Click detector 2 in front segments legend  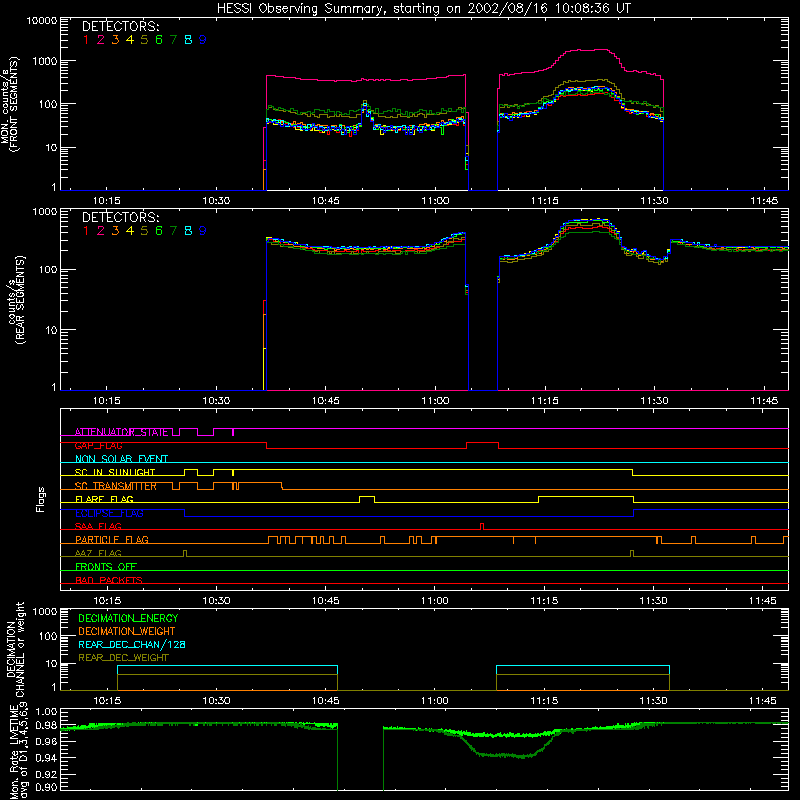(101, 40)
